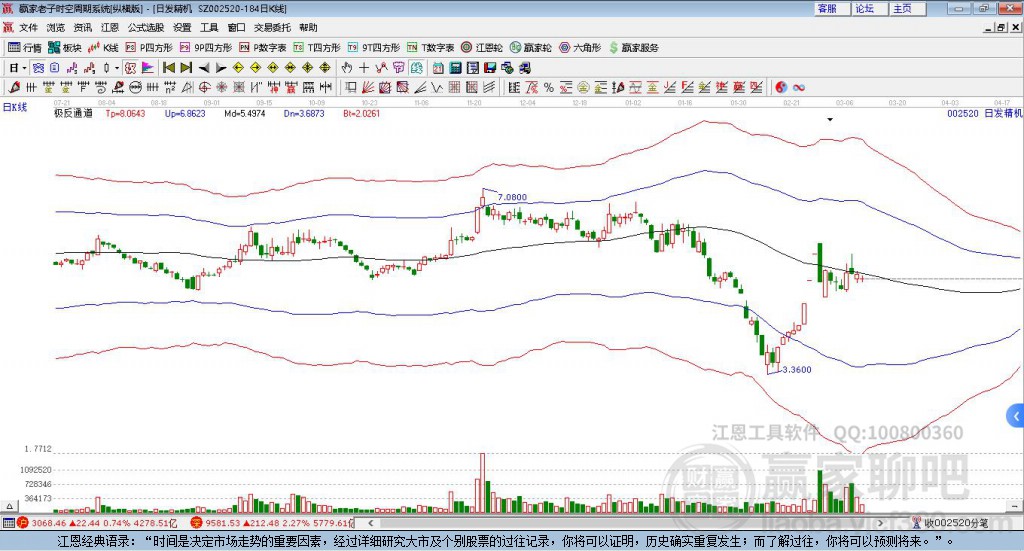
Task: Open the 公式选股 menu
Action: (x=146, y=27)
